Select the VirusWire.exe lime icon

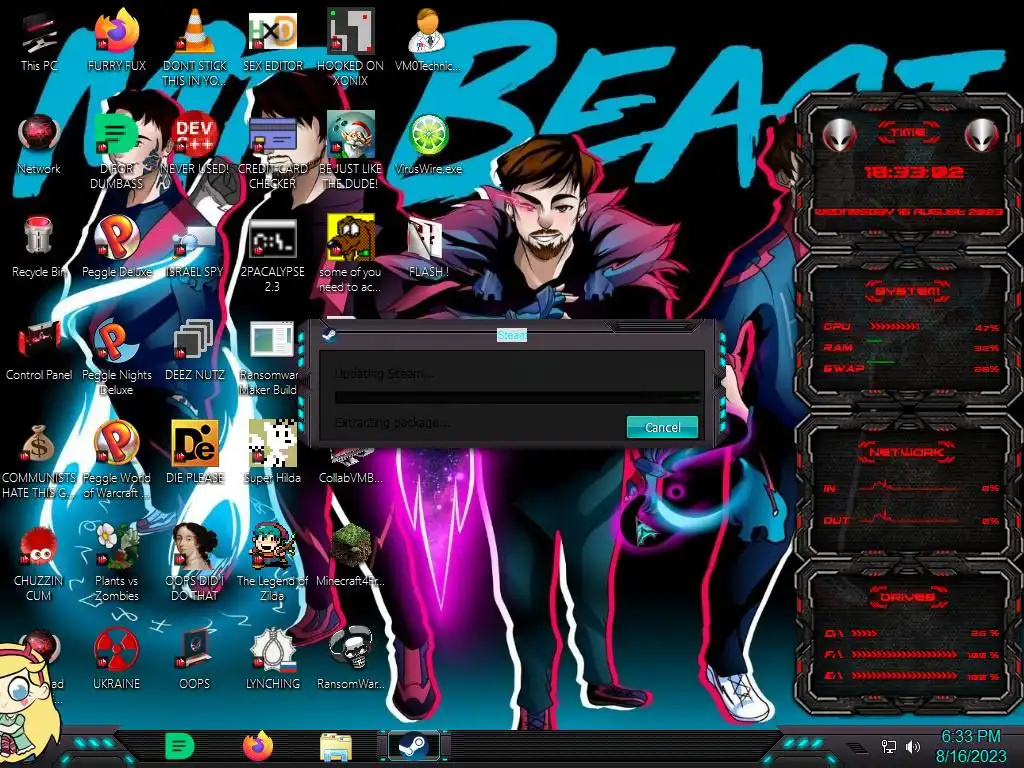pyautogui.click(x=428, y=144)
